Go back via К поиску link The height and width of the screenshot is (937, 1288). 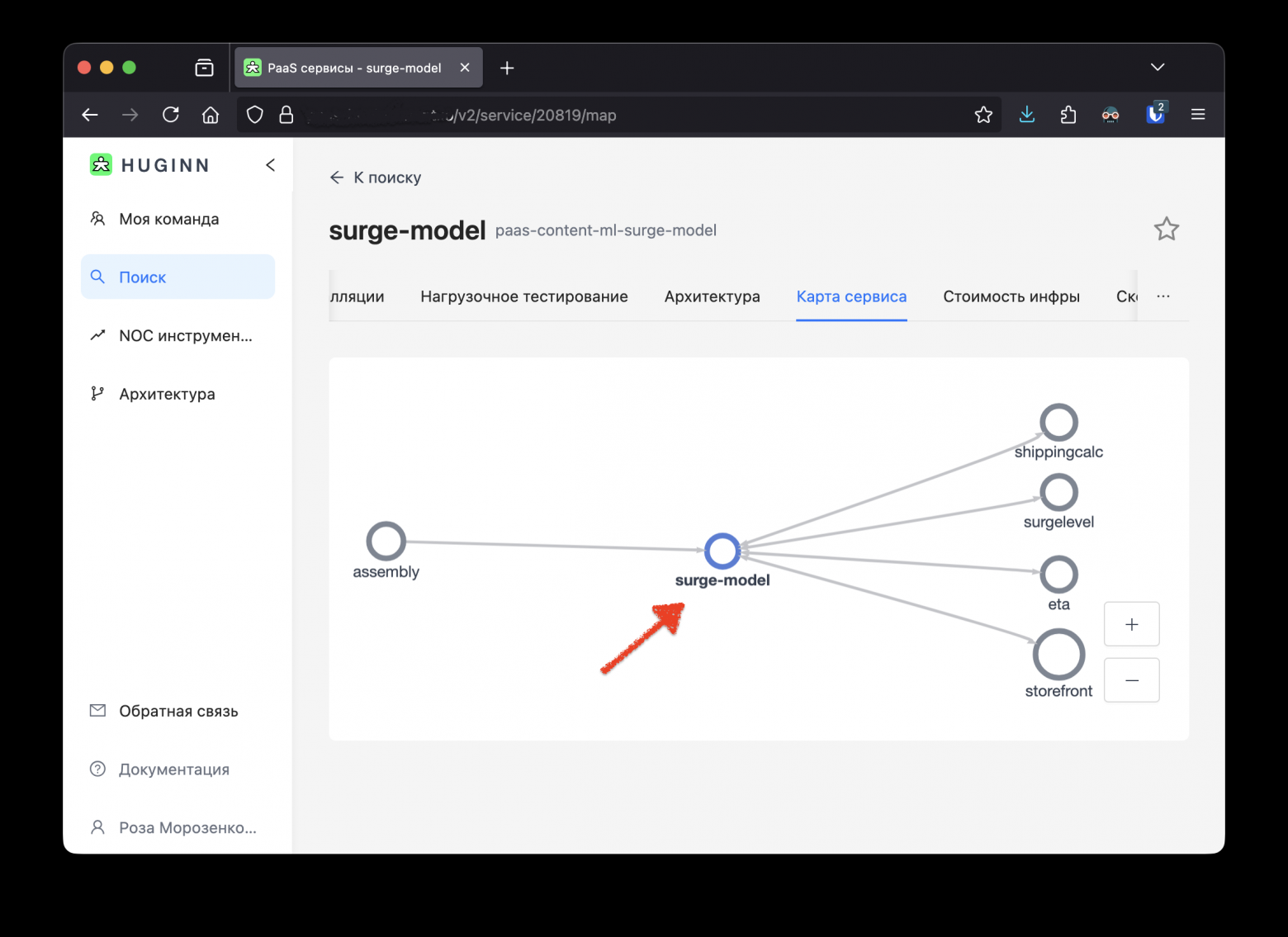click(376, 177)
